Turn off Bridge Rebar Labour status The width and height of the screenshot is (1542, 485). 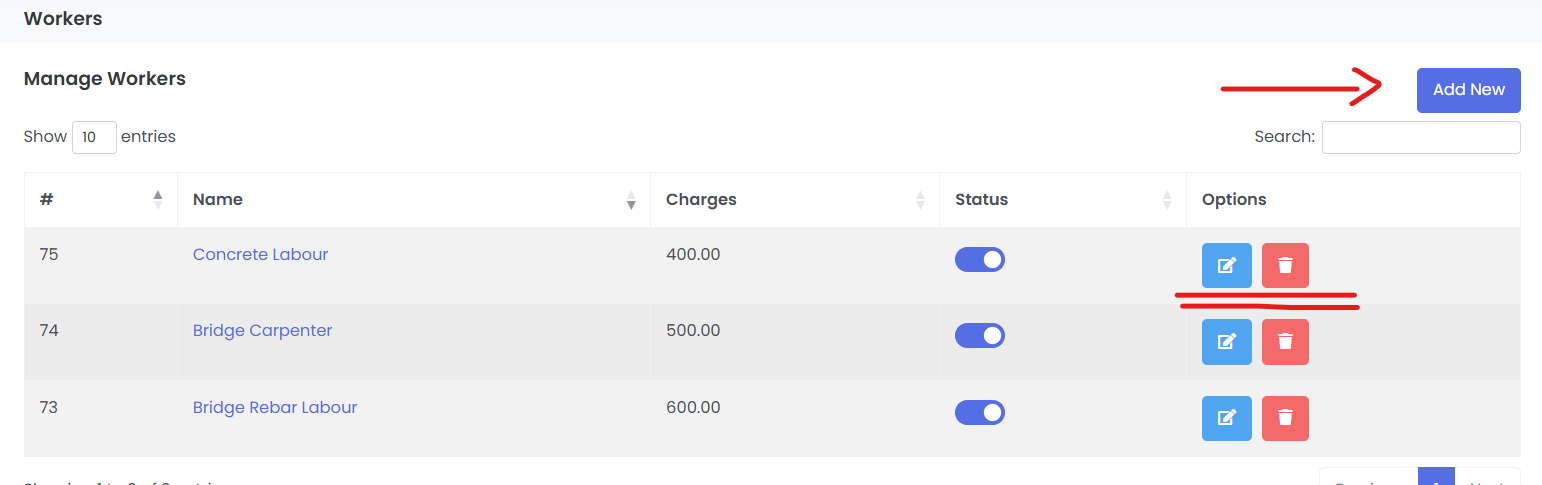[980, 412]
